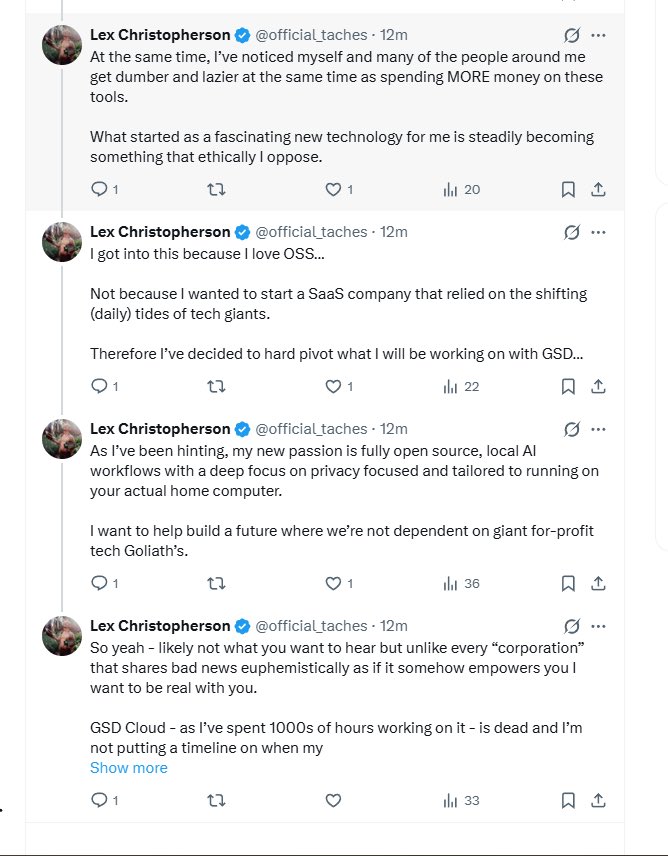Bookmark the 'dumber and lazier' tweet
Viewport: 668px width, 856px height.
coord(568,189)
